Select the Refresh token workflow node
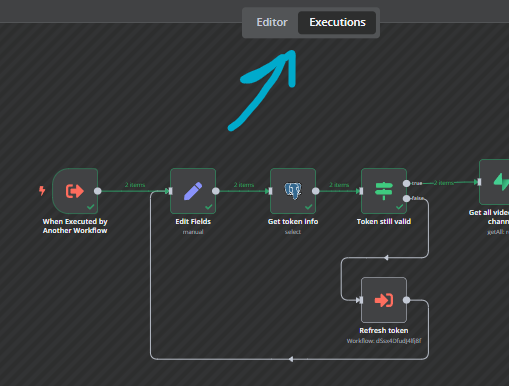Screen dimensions: 509x386 coord(384,300)
